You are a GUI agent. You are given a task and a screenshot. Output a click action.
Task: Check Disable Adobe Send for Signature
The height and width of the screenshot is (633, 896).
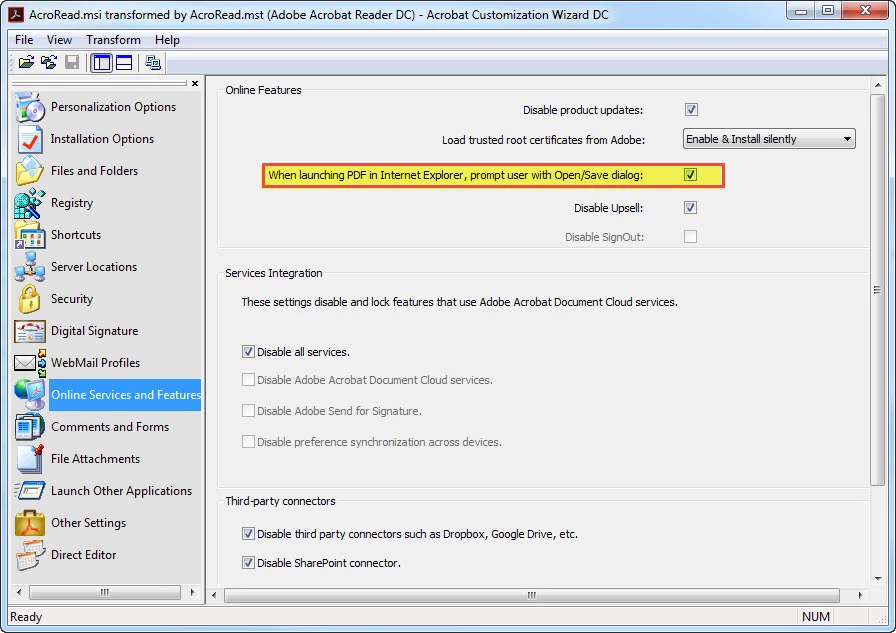pos(248,411)
